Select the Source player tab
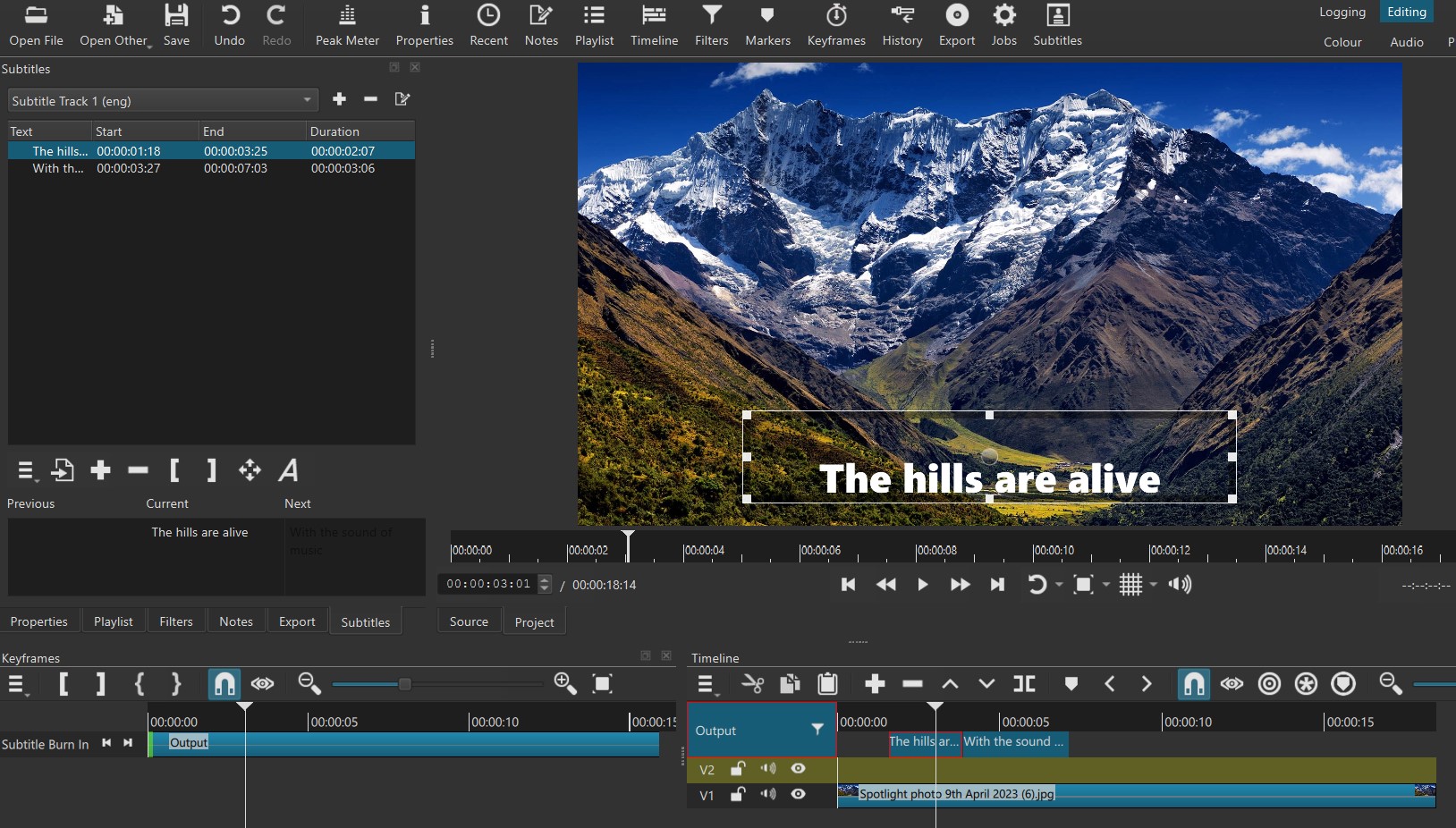Image resolution: width=1456 pixels, height=828 pixels. [469, 621]
